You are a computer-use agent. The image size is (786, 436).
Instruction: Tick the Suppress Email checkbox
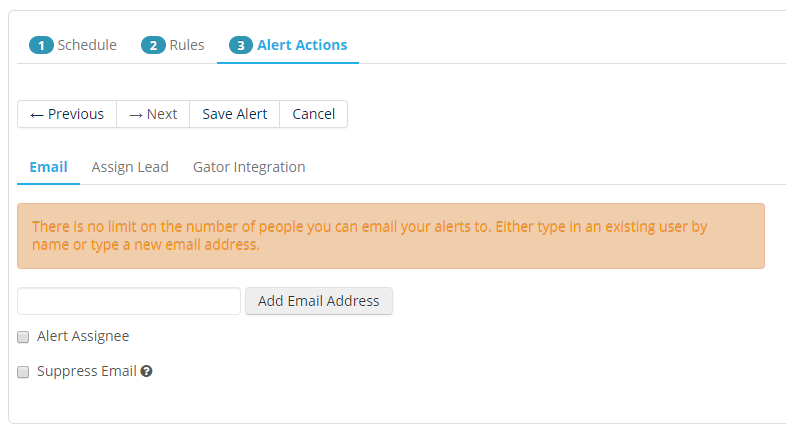(23, 372)
